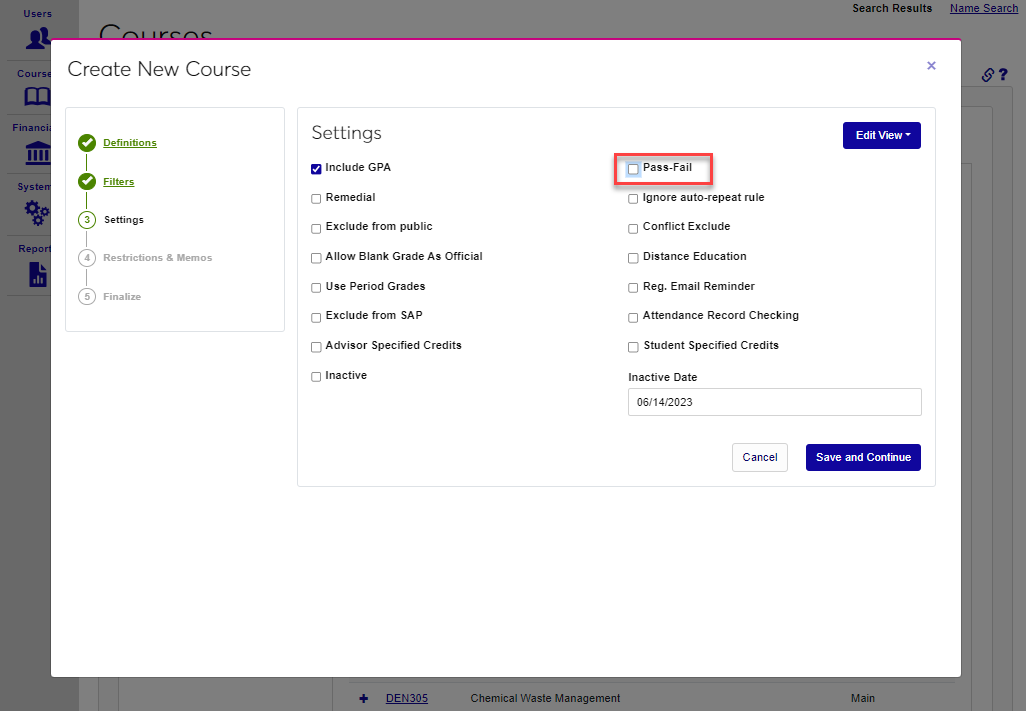Tick Student Specified Credits checkbox
This screenshot has width=1026, height=711.
coord(633,347)
